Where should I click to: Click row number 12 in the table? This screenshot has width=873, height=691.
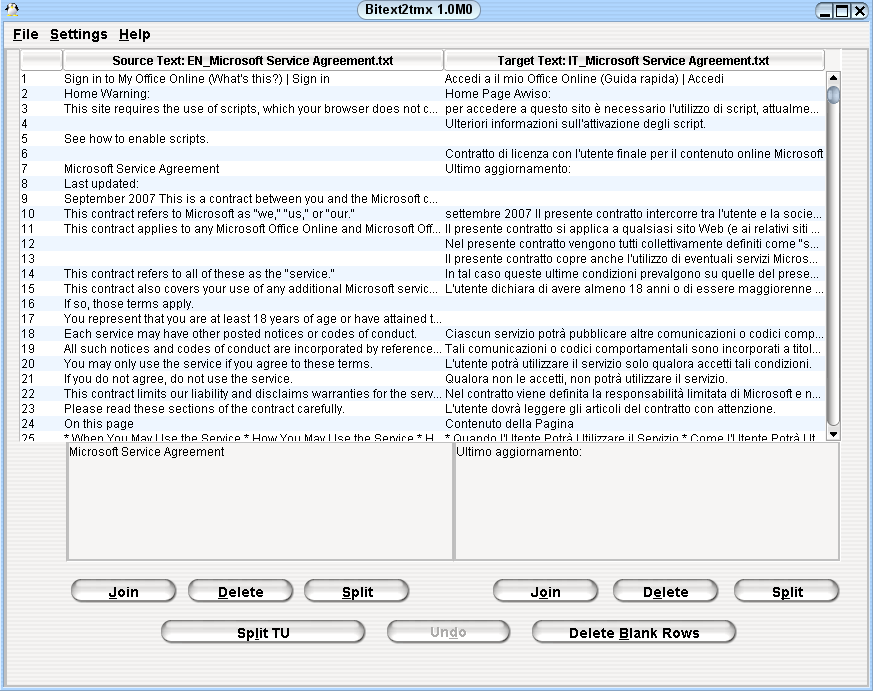click(x=41, y=244)
